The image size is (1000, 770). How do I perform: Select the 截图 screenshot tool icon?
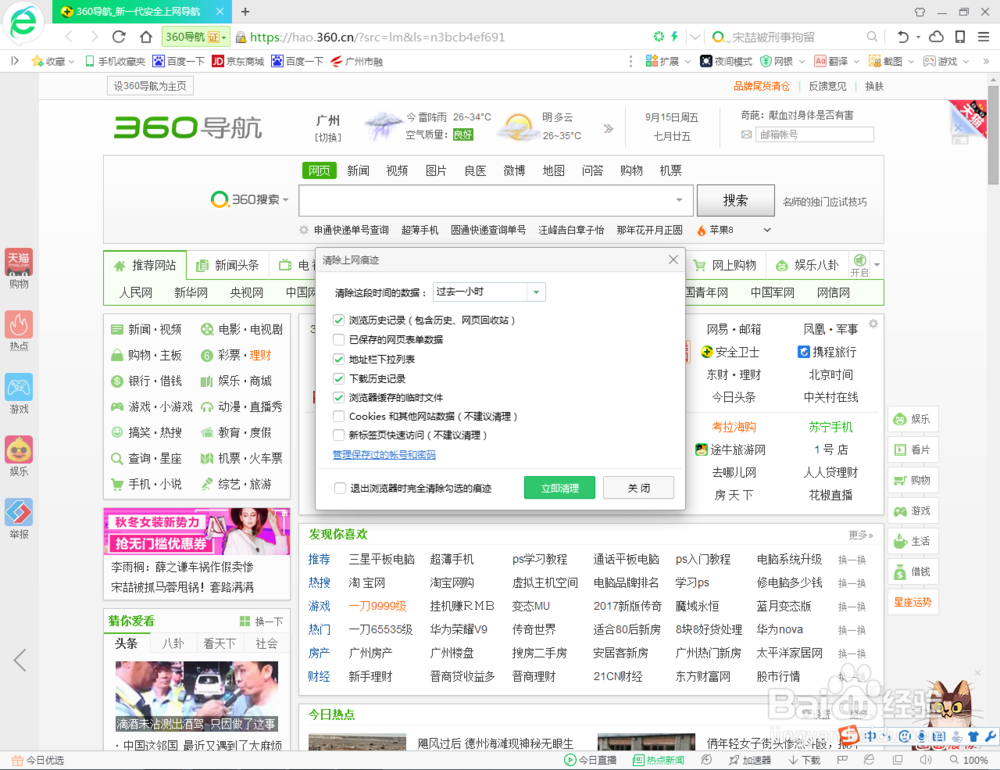tap(872, 61)
